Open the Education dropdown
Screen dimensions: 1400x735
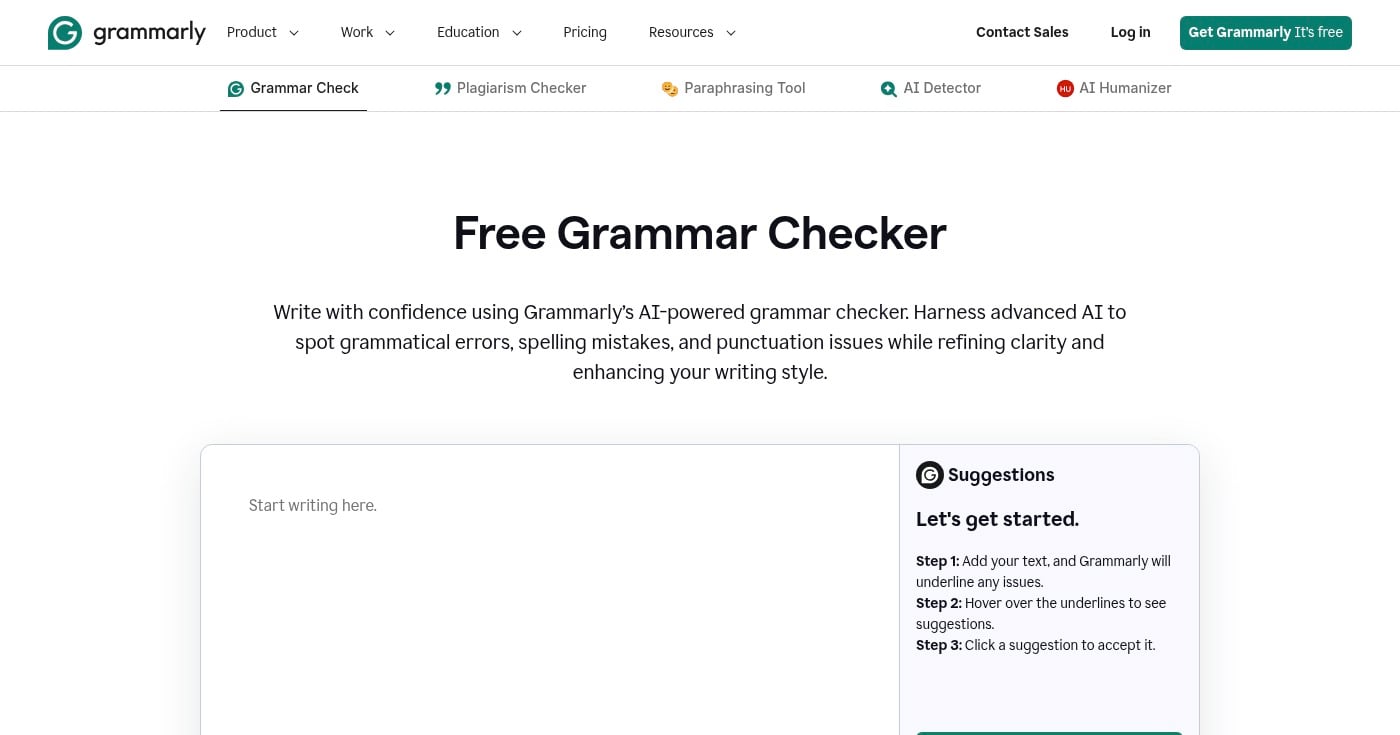(479, 32)
